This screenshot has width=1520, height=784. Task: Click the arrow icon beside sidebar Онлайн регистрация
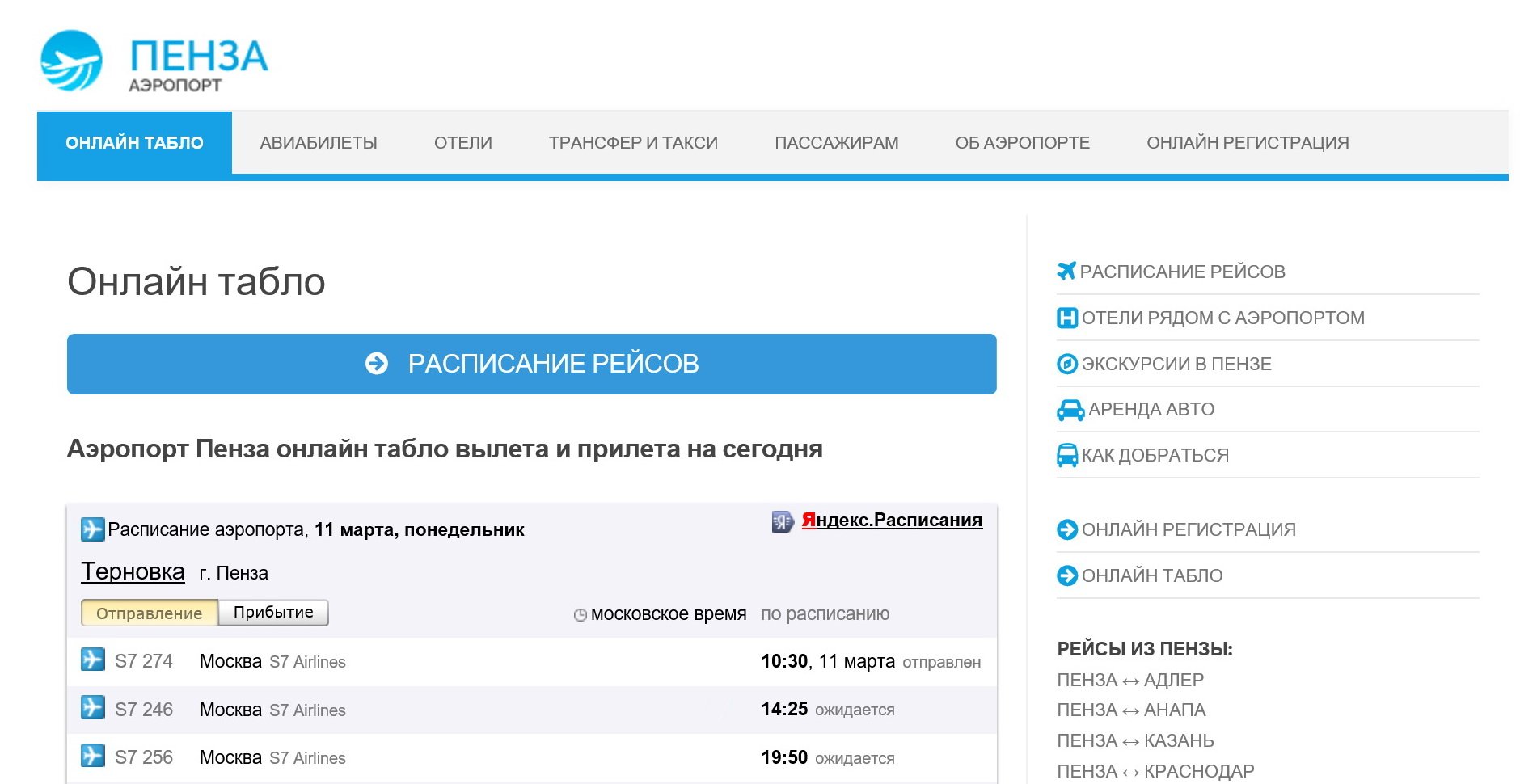[1066, 529]
